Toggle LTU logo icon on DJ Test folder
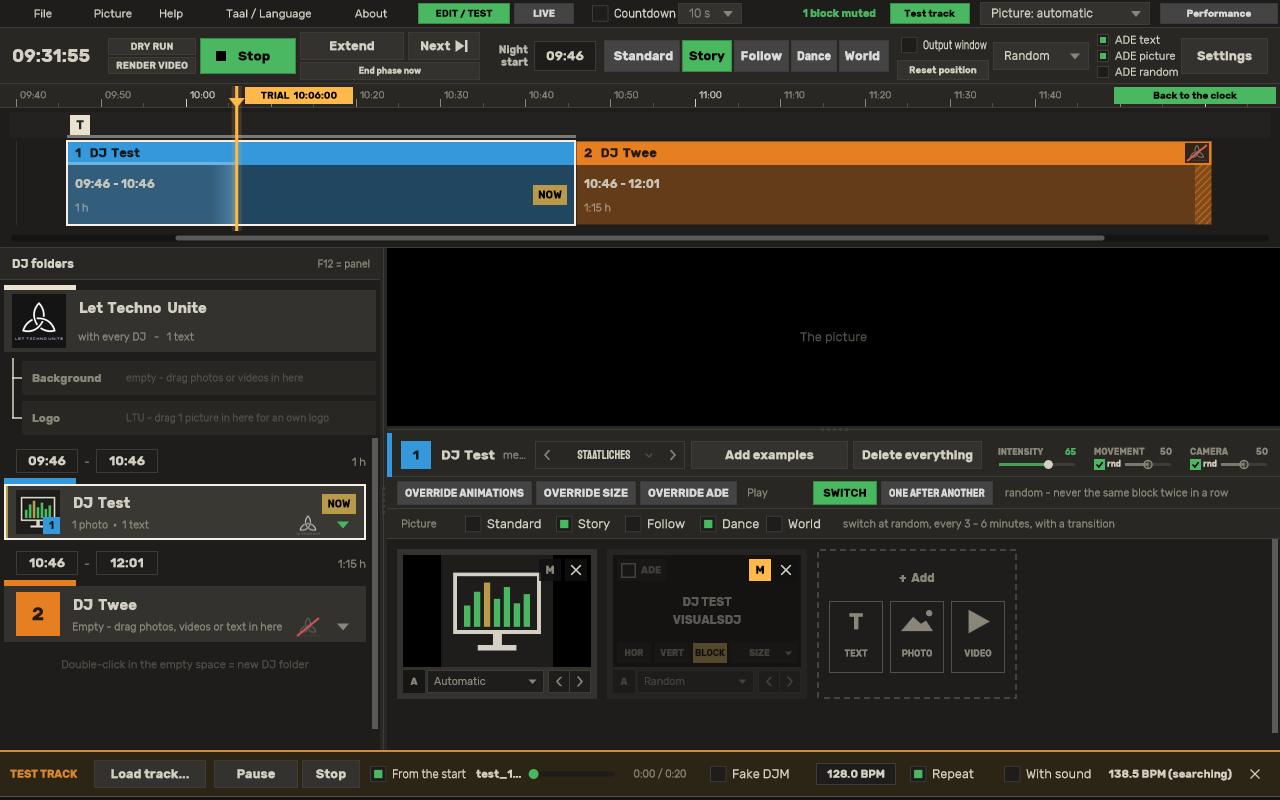The image size is (1280, 800). (308, 523)
